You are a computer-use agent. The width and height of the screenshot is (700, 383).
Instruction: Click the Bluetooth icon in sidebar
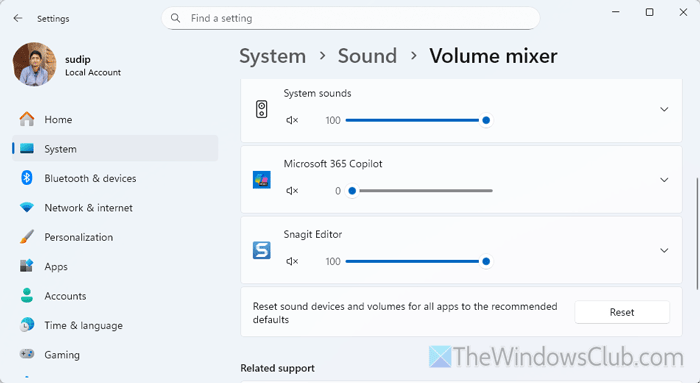pyautogui.click(x=27, y=178)
